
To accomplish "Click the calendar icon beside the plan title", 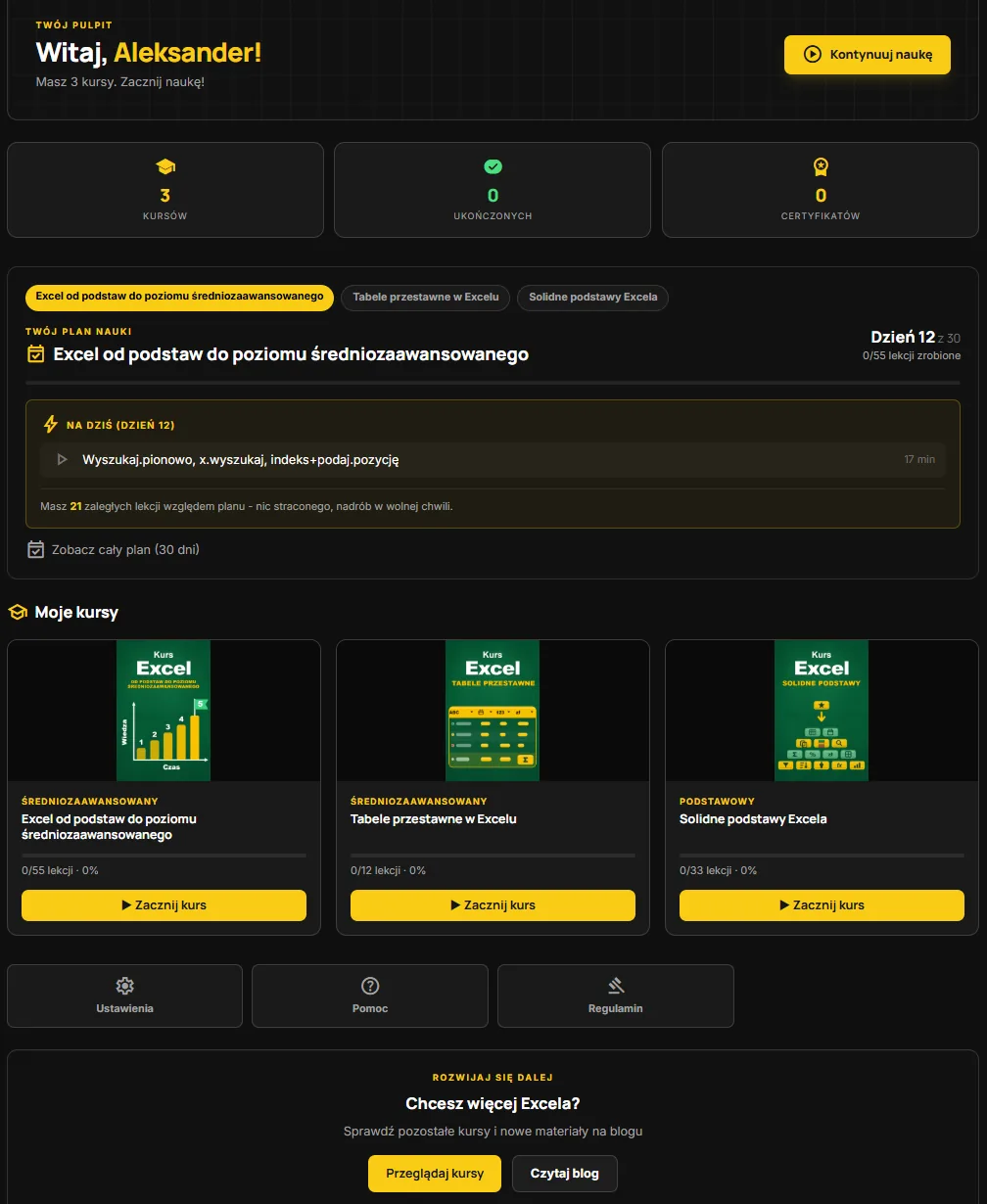I will click(35, 354).
